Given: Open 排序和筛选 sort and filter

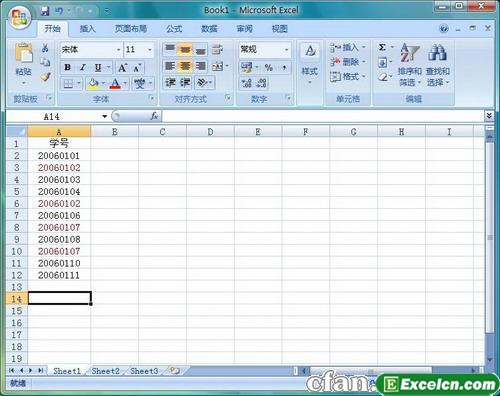Looking at the screenshot, I should (410, 64).
